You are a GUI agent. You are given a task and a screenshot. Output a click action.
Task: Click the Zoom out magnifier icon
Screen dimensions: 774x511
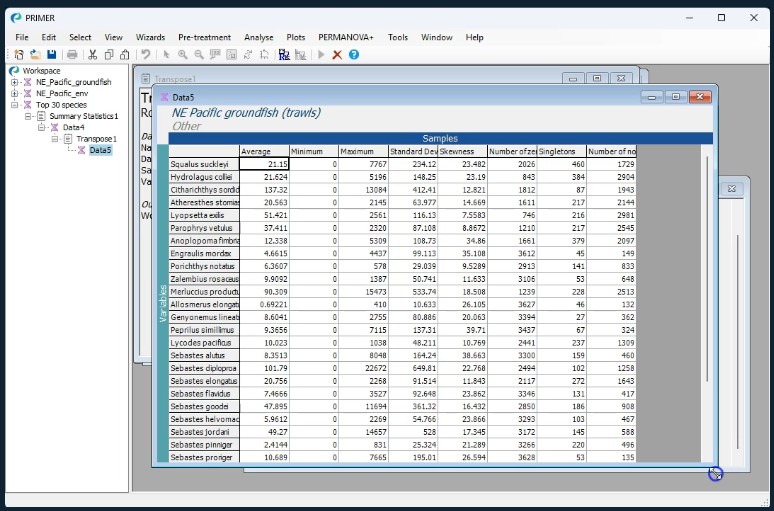coord(199,55)
